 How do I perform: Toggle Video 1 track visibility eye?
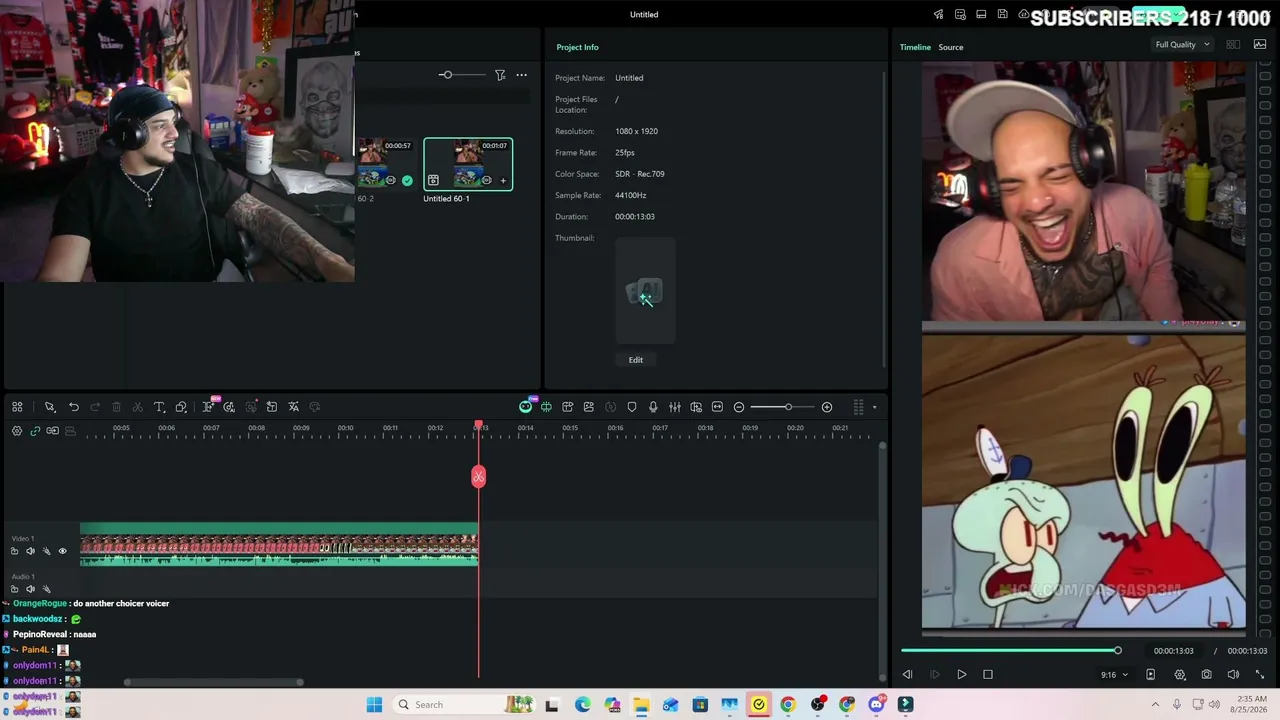[62, 551]
